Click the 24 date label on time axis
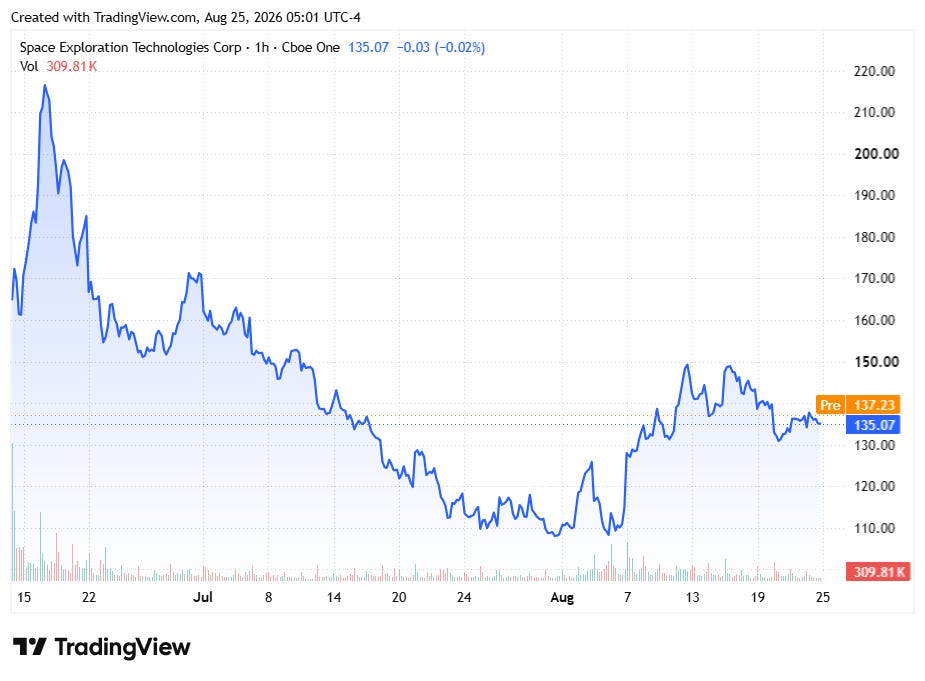 (464, 597)
